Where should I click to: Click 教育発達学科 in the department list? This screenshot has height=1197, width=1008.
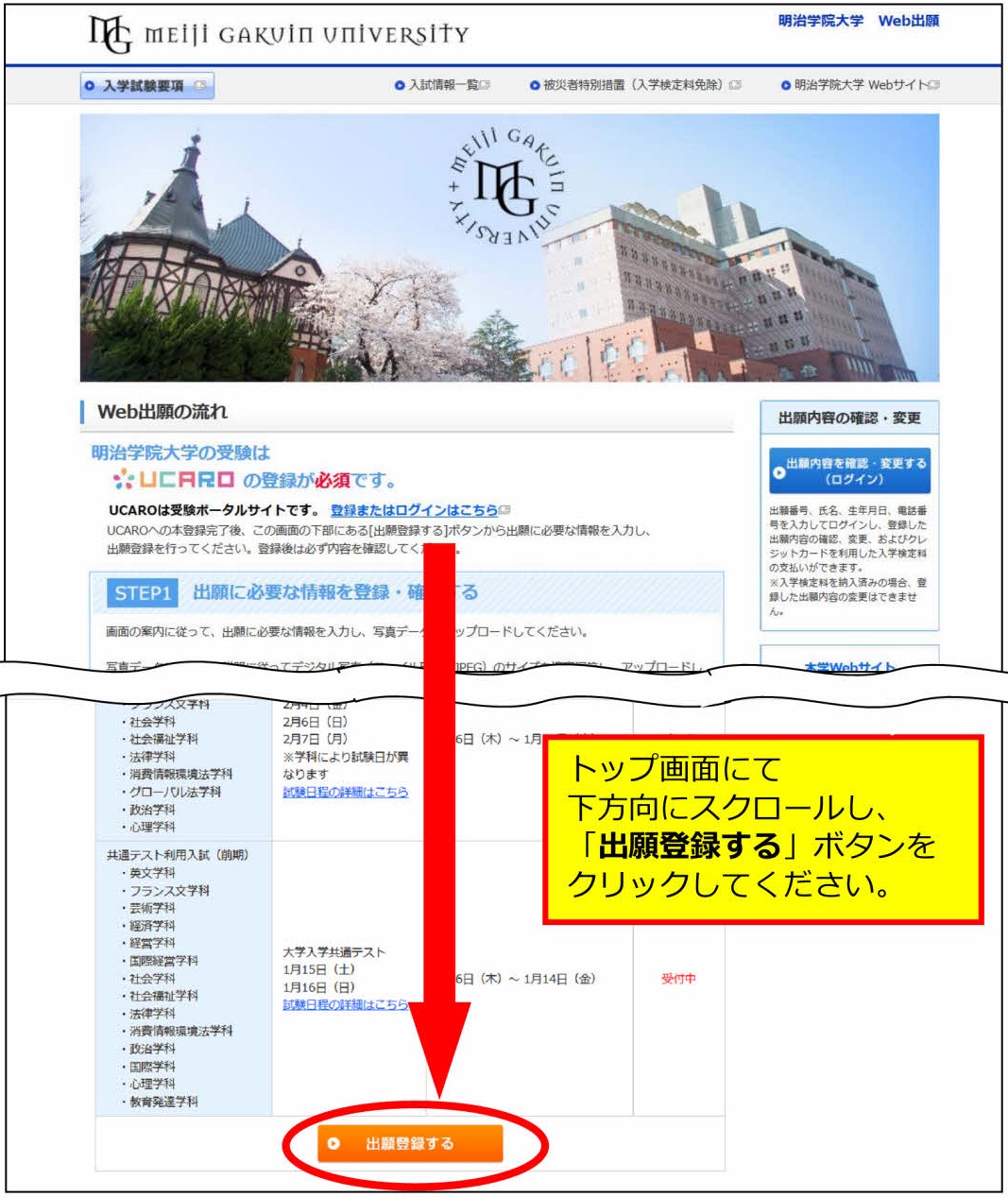(163, 1102)
